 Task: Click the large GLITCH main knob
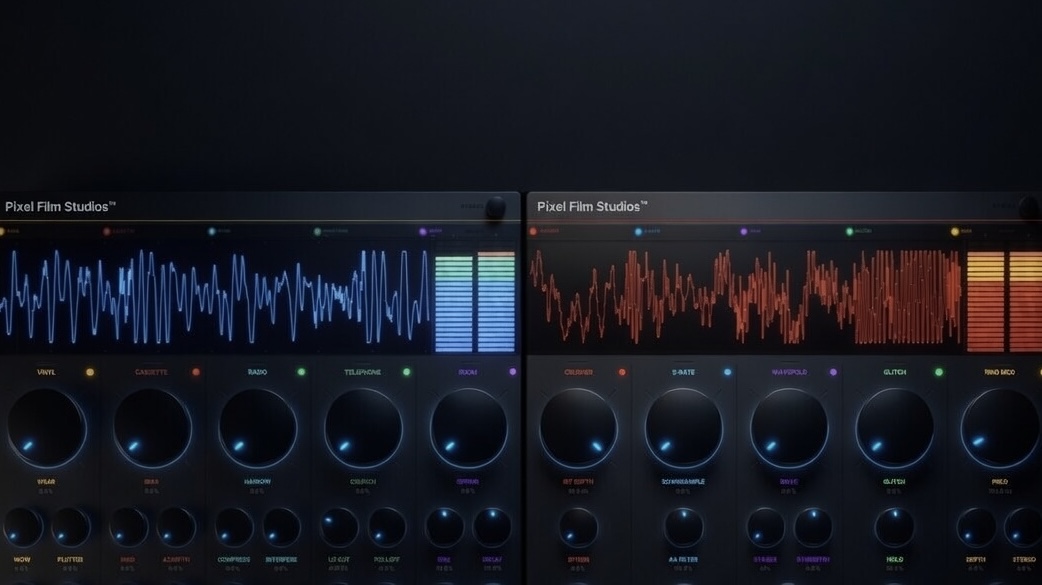click(x=895, y=428)
